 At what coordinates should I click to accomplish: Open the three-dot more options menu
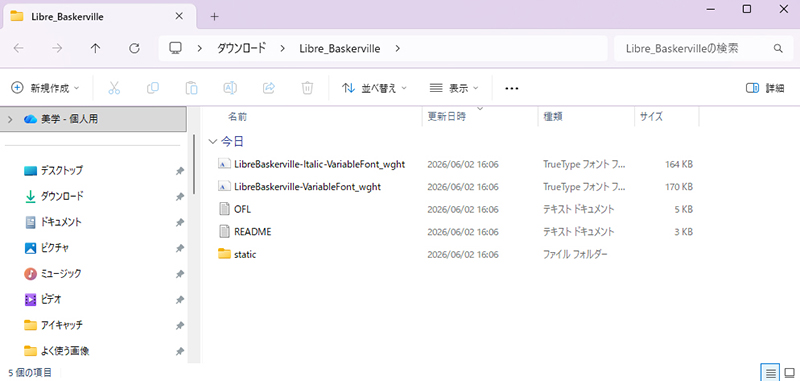(512, 88)
